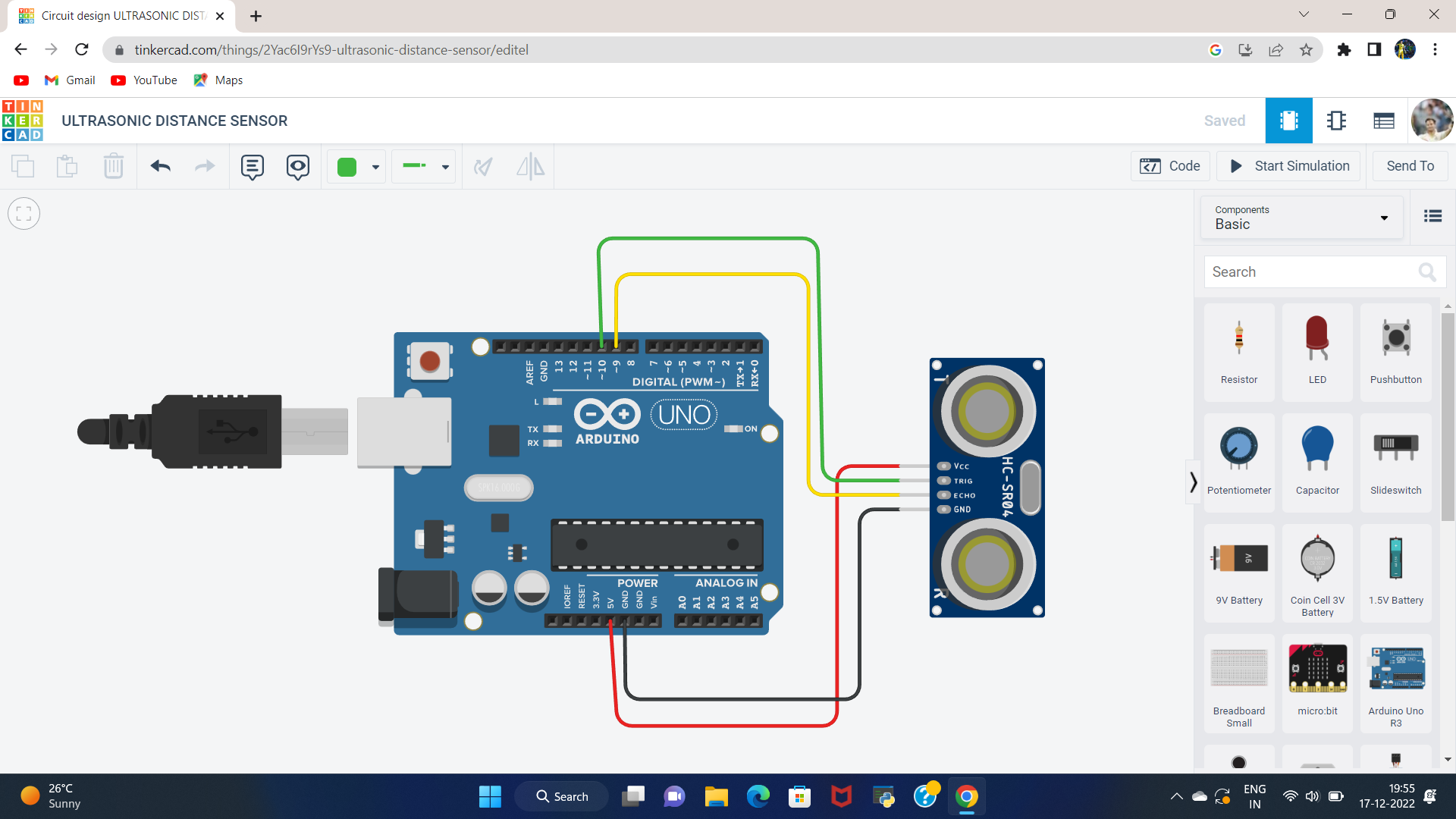Delete selection with the trash icon
Screen dimensions: 1456x819
click(x=114, y=166)
